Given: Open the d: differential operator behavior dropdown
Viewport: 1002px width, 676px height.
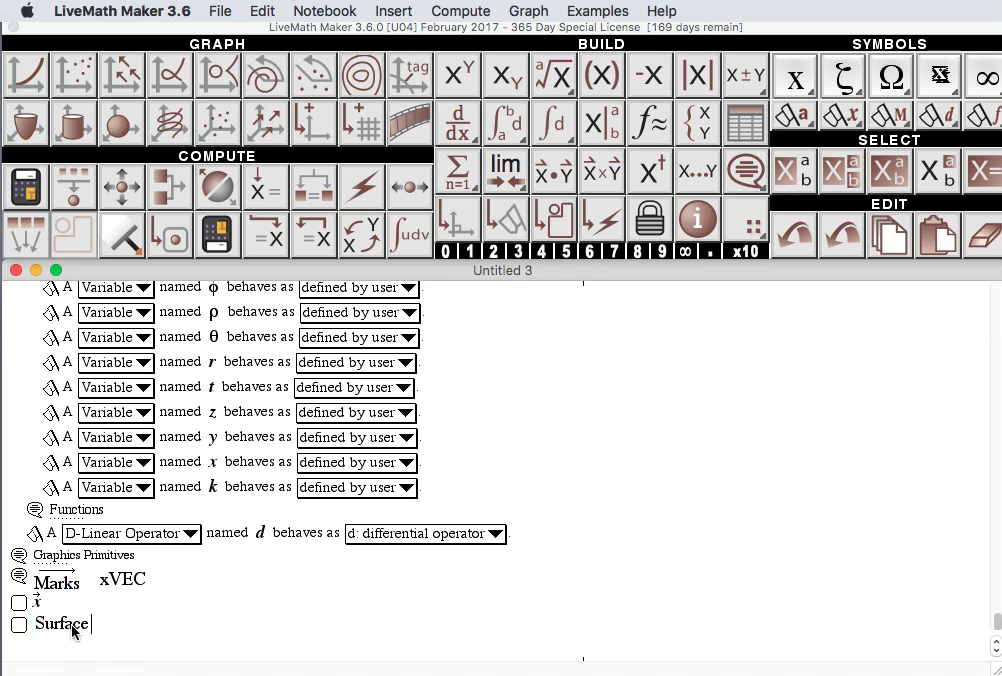Looking at the screenshot, I should [425, 533].
